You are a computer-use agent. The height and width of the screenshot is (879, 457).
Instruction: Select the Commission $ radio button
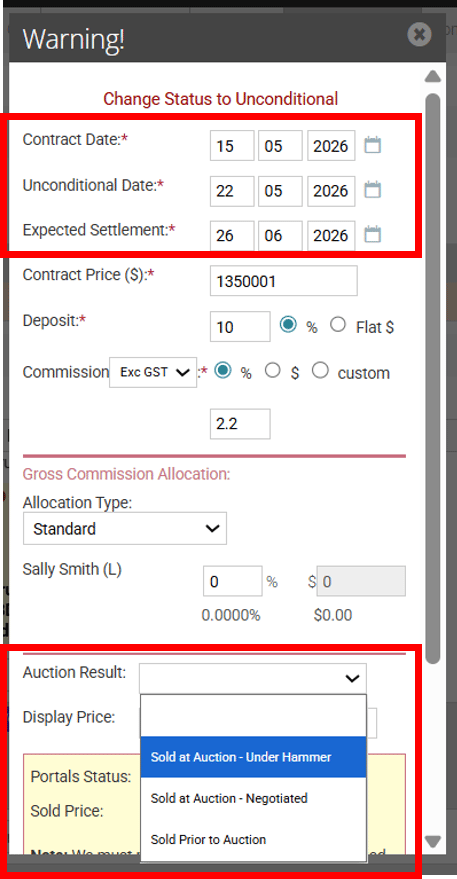click(273, 371)
